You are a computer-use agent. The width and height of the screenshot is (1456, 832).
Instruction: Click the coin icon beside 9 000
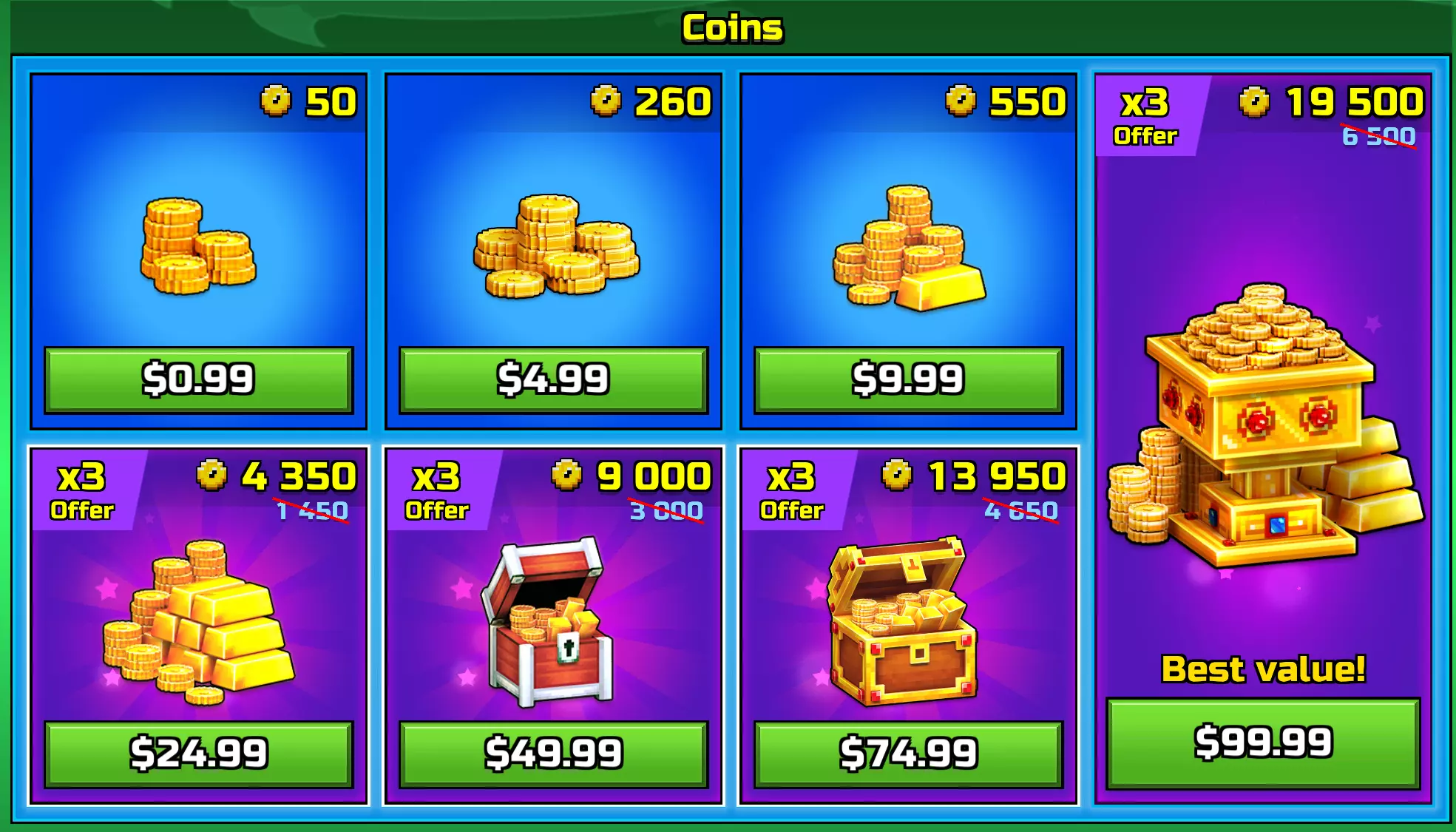coord(567,475)
